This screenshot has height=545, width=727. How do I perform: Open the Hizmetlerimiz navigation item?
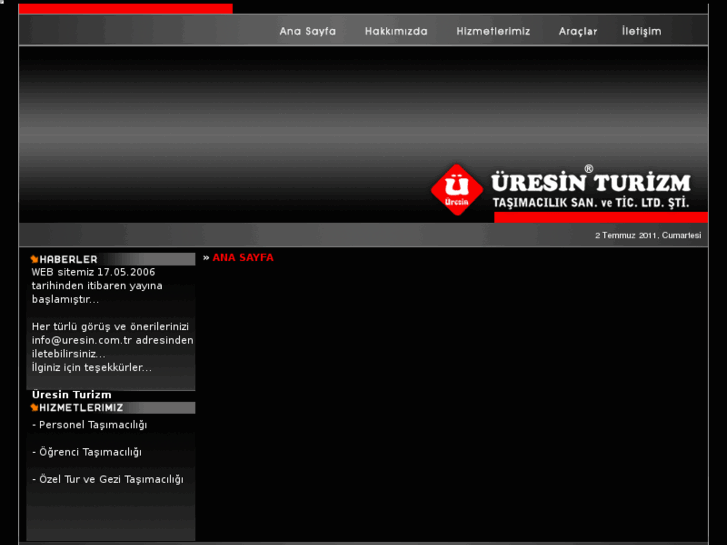493,32
